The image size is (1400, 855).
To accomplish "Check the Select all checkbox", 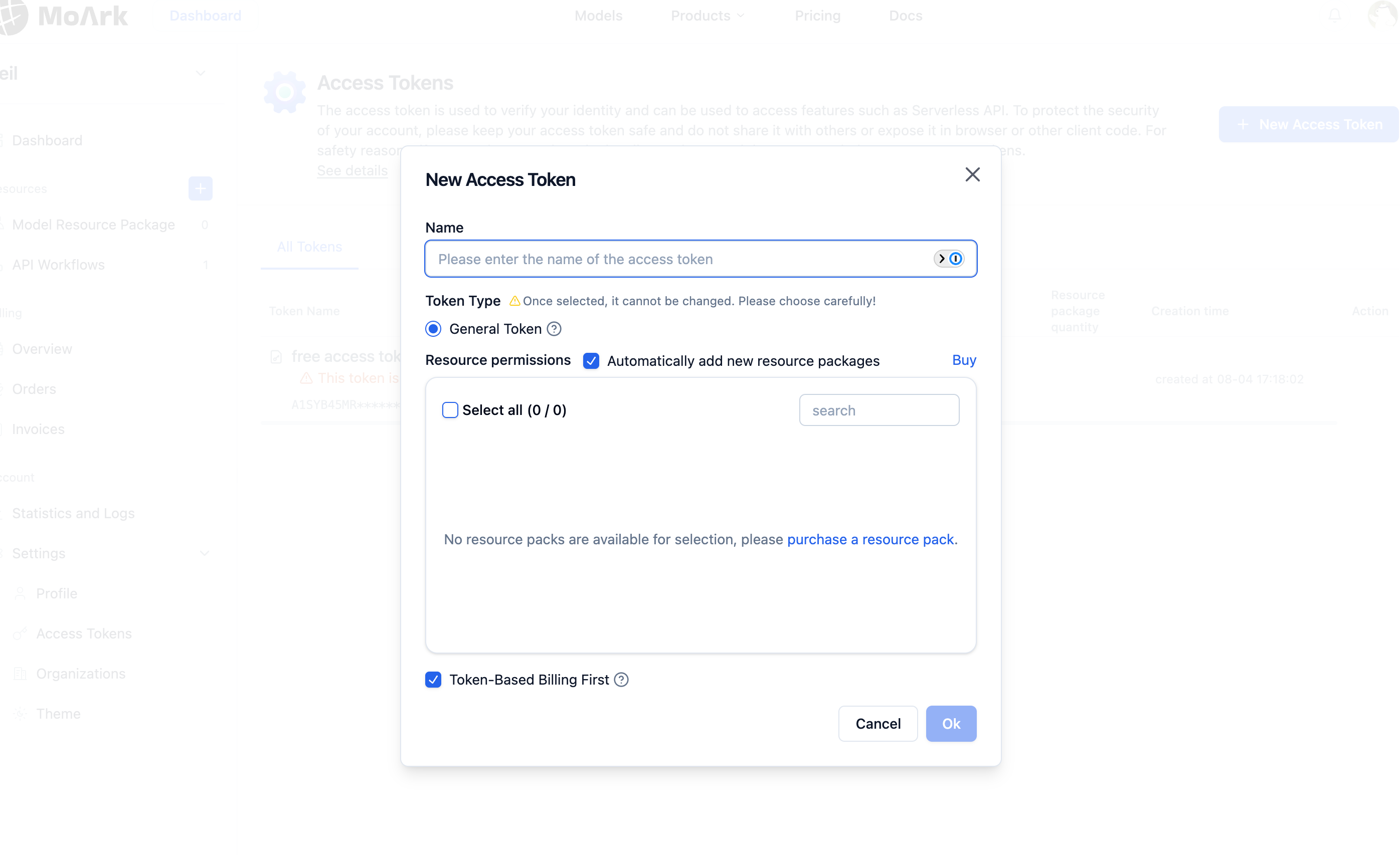I will point(450,410).
